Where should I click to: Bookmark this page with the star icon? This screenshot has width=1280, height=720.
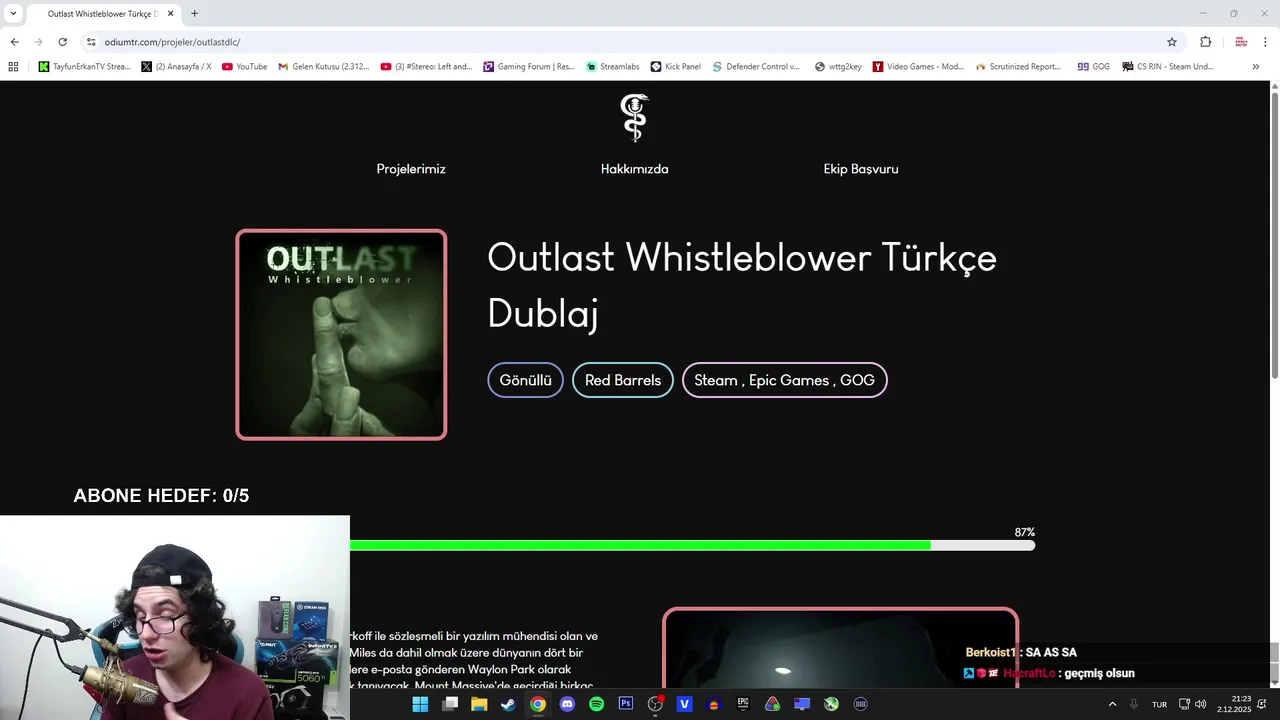tap(1172, 42)
